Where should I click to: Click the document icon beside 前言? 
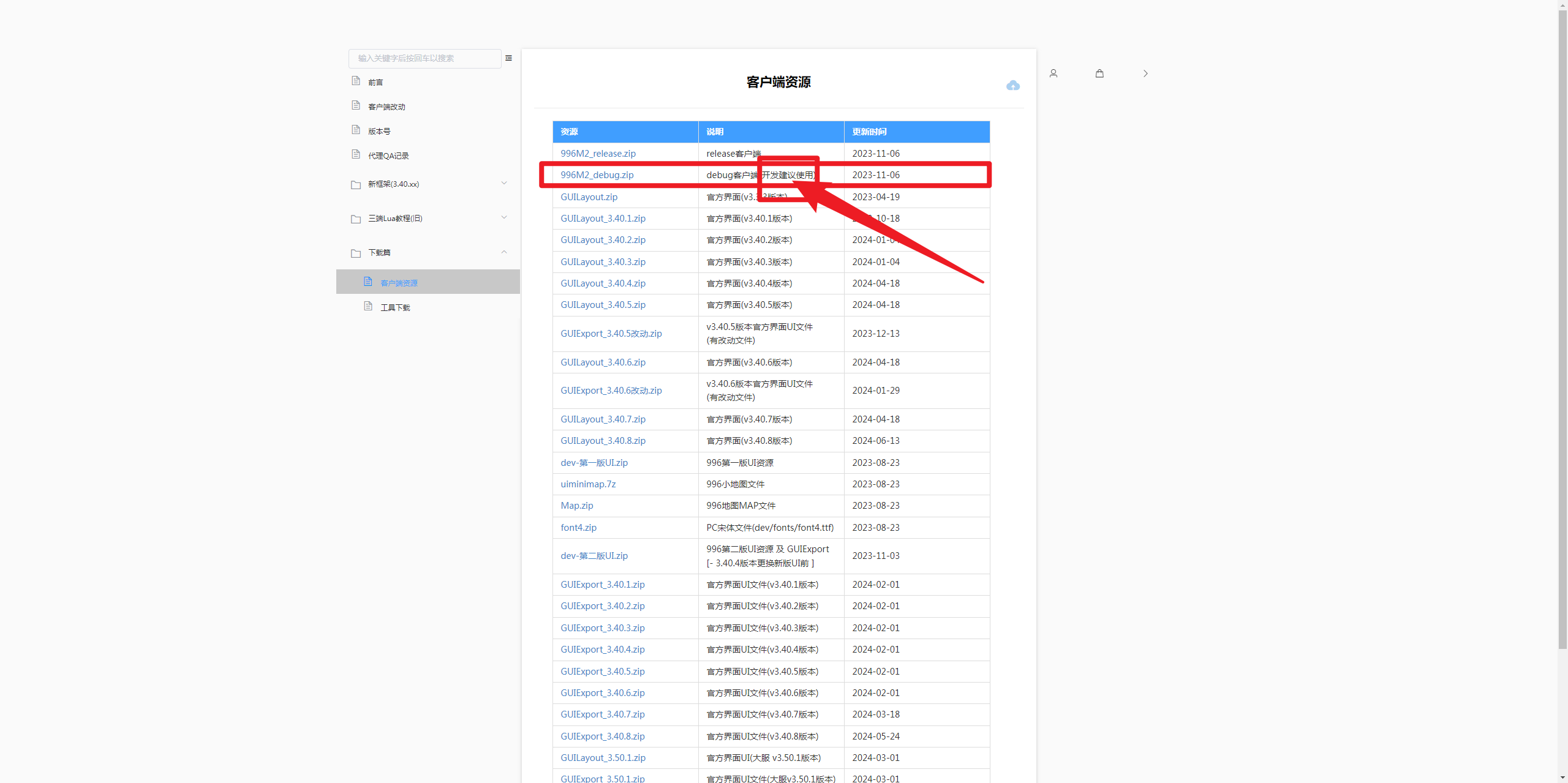(356, 81)
